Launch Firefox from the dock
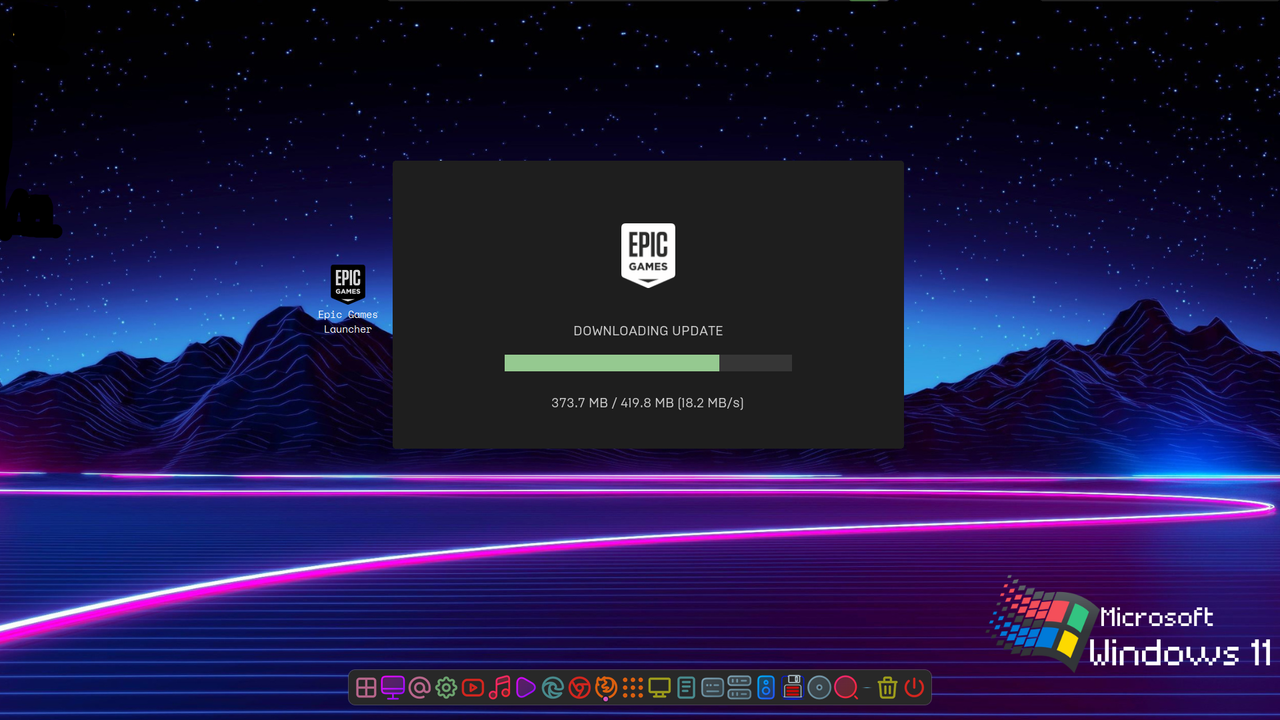 pyautogui.click(x=606, y=688)
